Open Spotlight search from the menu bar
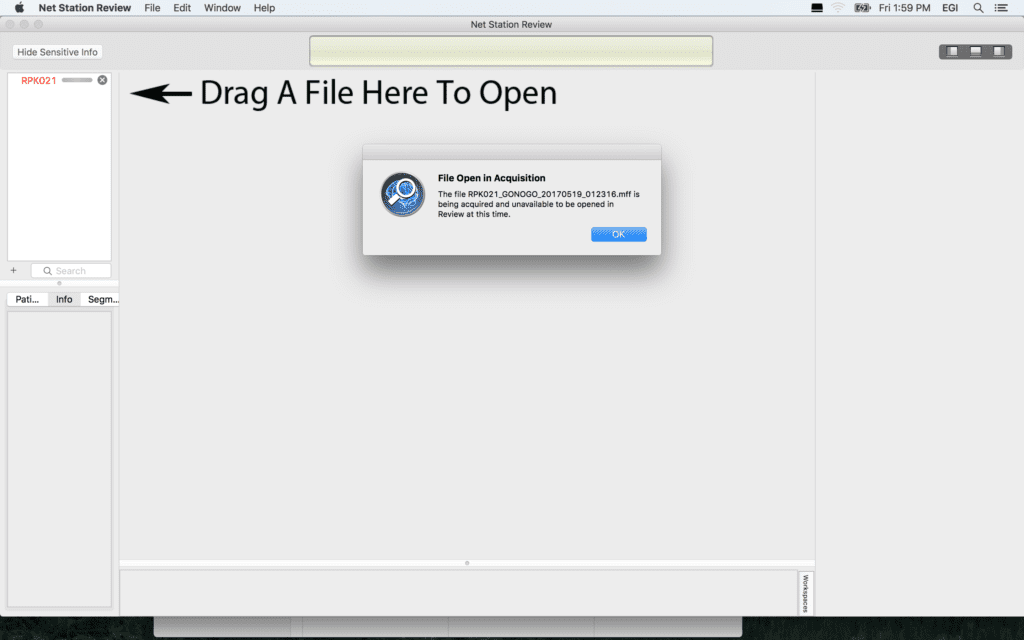This screenshot has width=1024, height=640. pyautogui.click(x=977, y=8)
